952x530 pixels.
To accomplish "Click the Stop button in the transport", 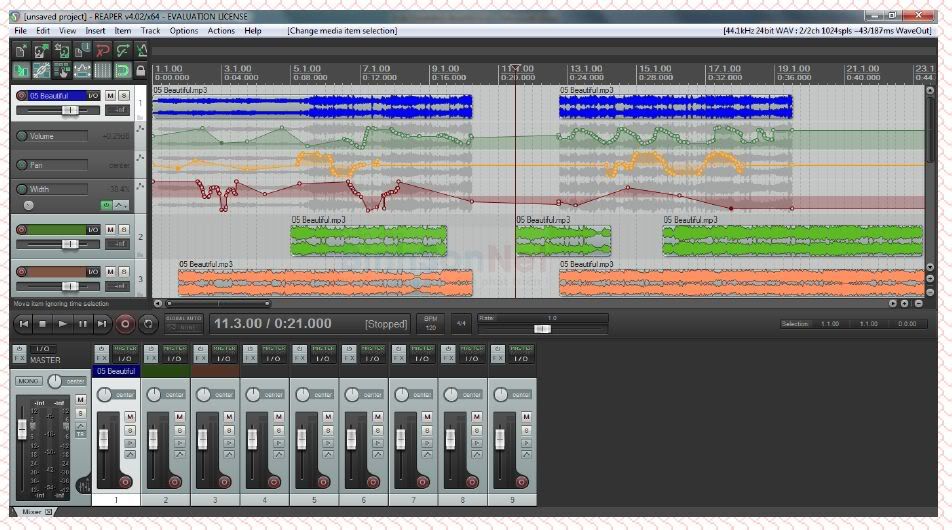I will (42, 324).
